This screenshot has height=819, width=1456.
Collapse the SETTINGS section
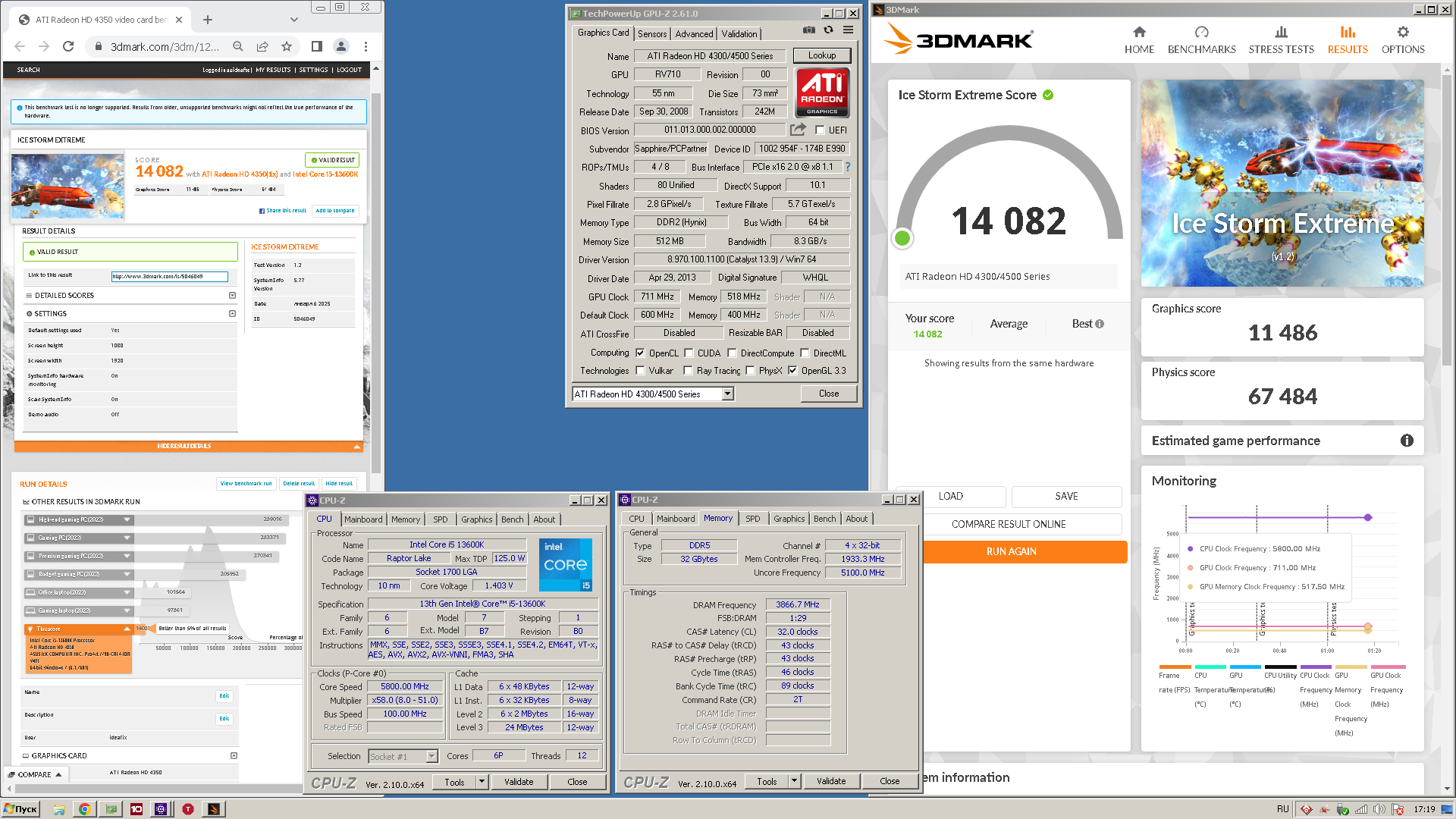point(232,314)
